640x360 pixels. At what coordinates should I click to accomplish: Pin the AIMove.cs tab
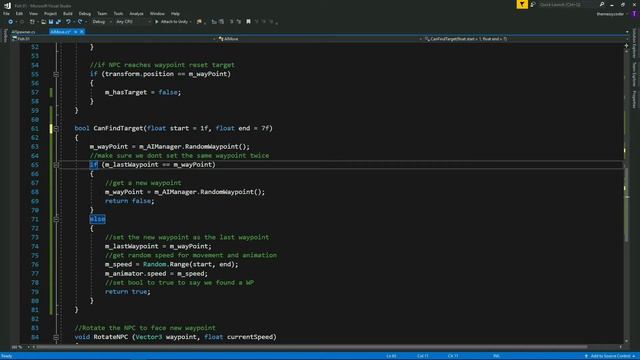pyautogui.click(x=76, y=32)
